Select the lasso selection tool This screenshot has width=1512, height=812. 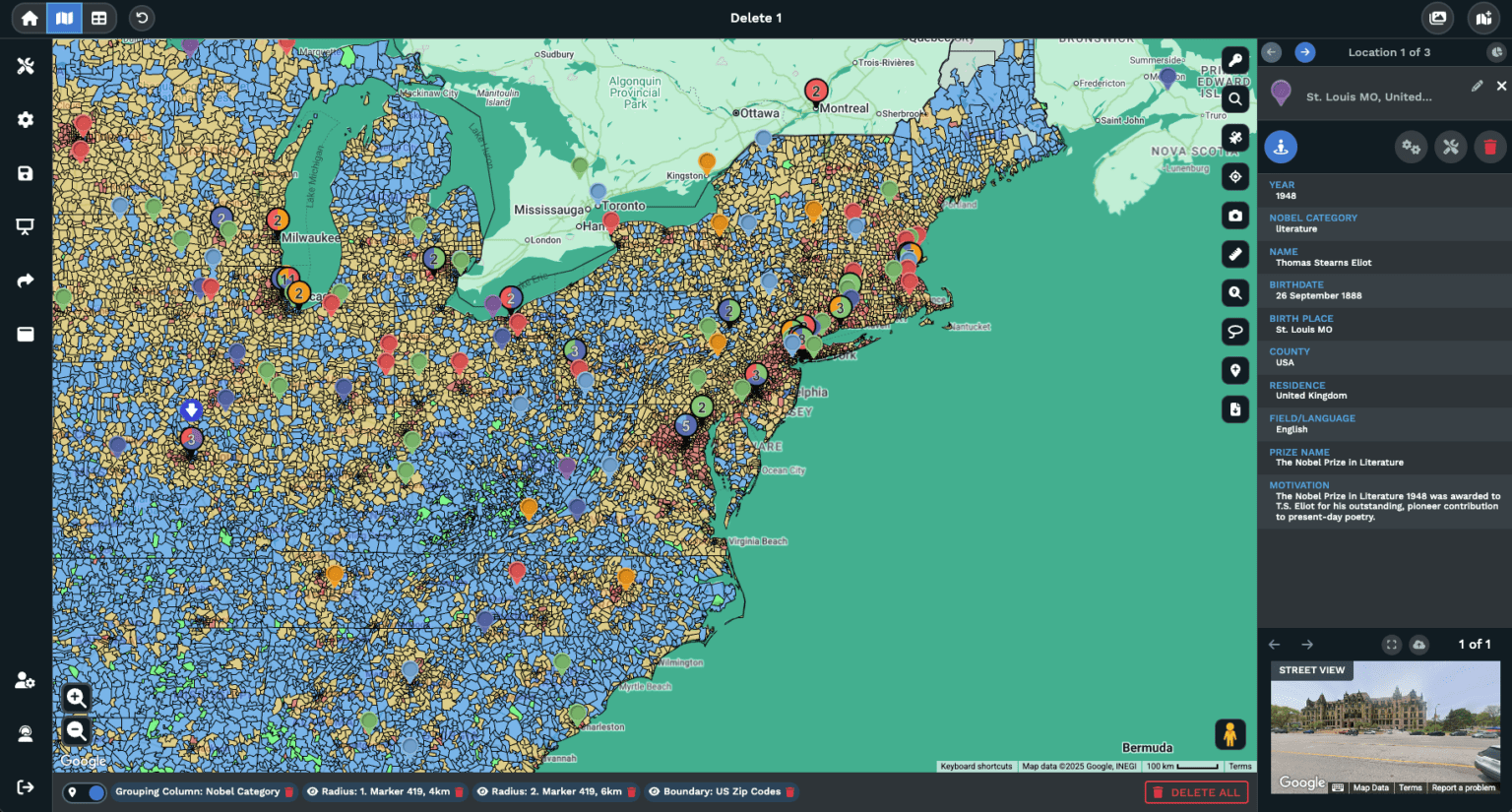click(x=1235, y=332)
